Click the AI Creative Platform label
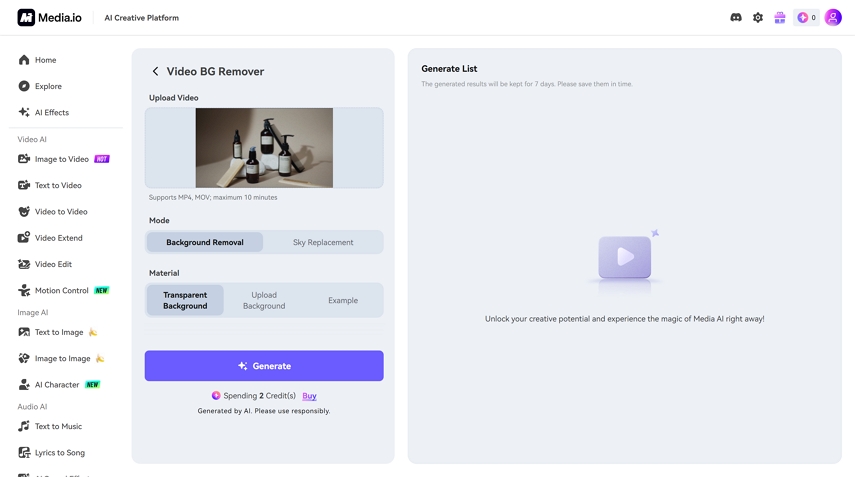This screenshot has width=855, height=477. pos(142,18)
